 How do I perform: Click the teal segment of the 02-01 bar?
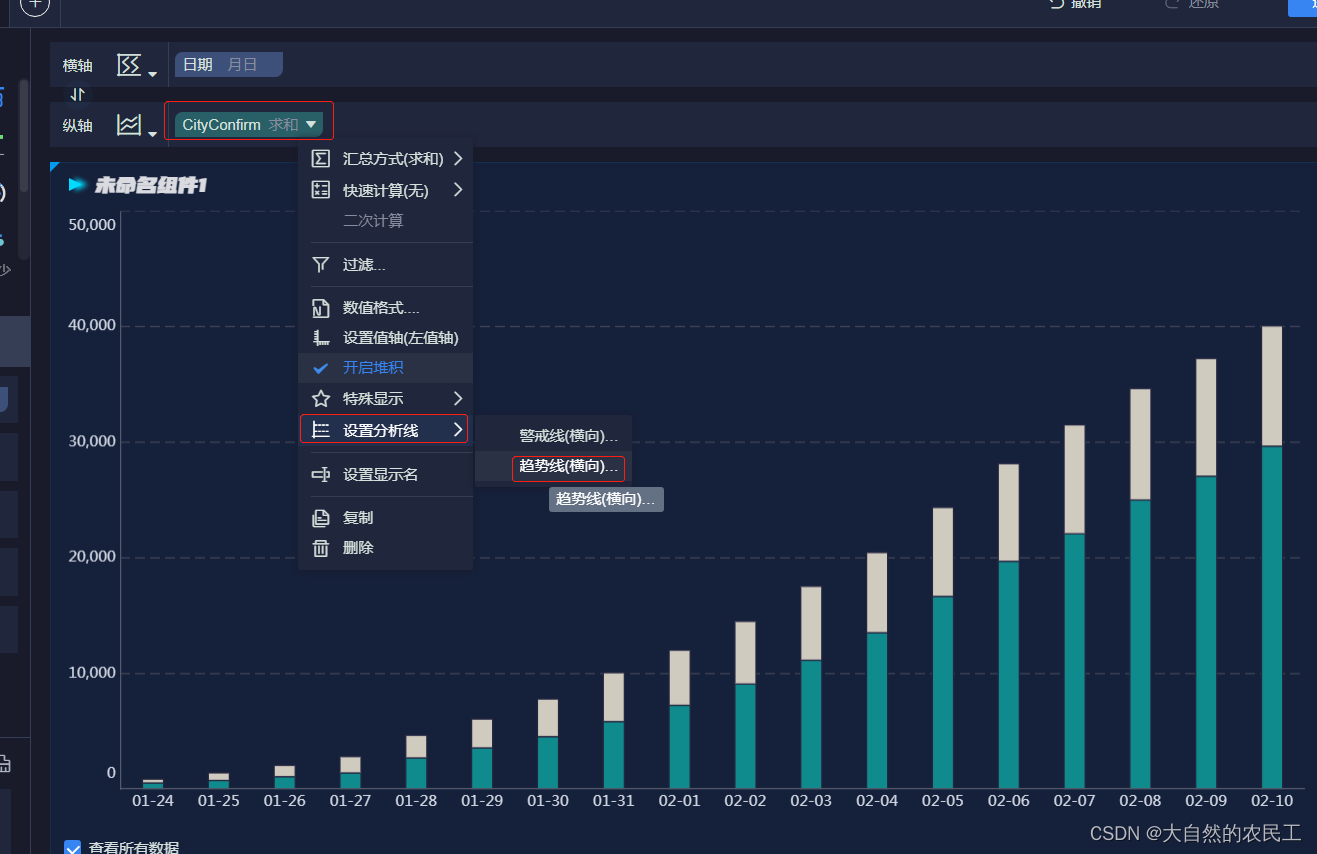coord(680,747)
